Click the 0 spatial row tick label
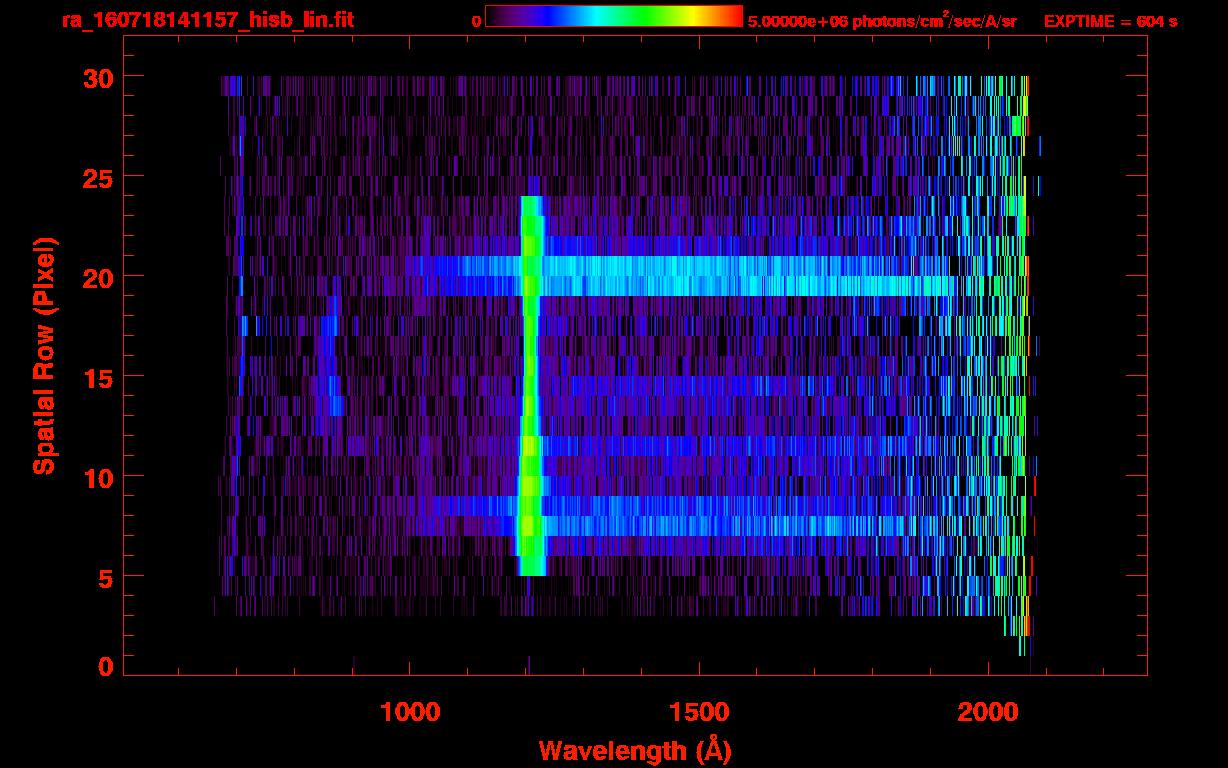Screen dimensions: 1228x768 (105, 666)
